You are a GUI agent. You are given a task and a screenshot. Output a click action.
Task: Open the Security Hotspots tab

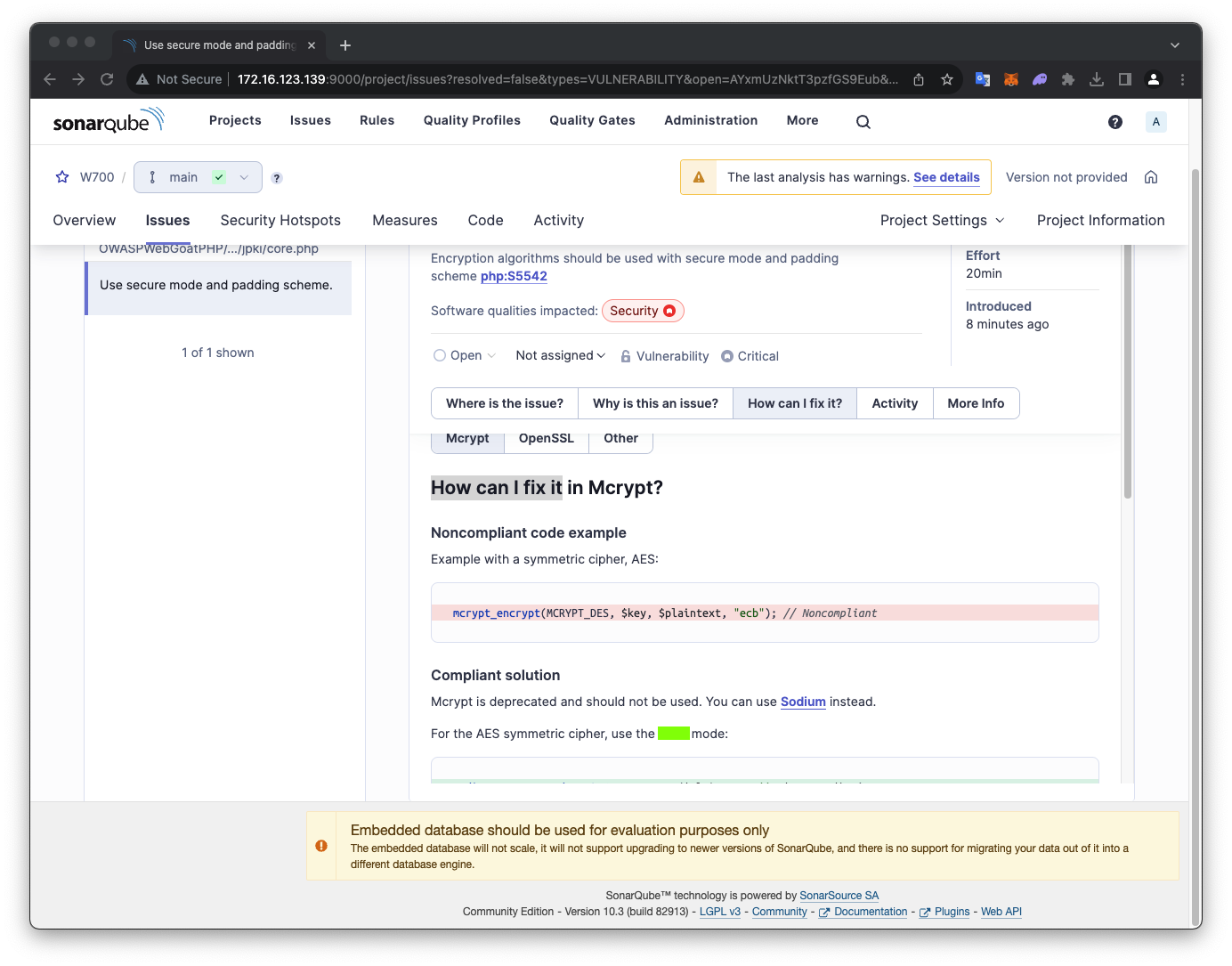(x=280, y=221)
